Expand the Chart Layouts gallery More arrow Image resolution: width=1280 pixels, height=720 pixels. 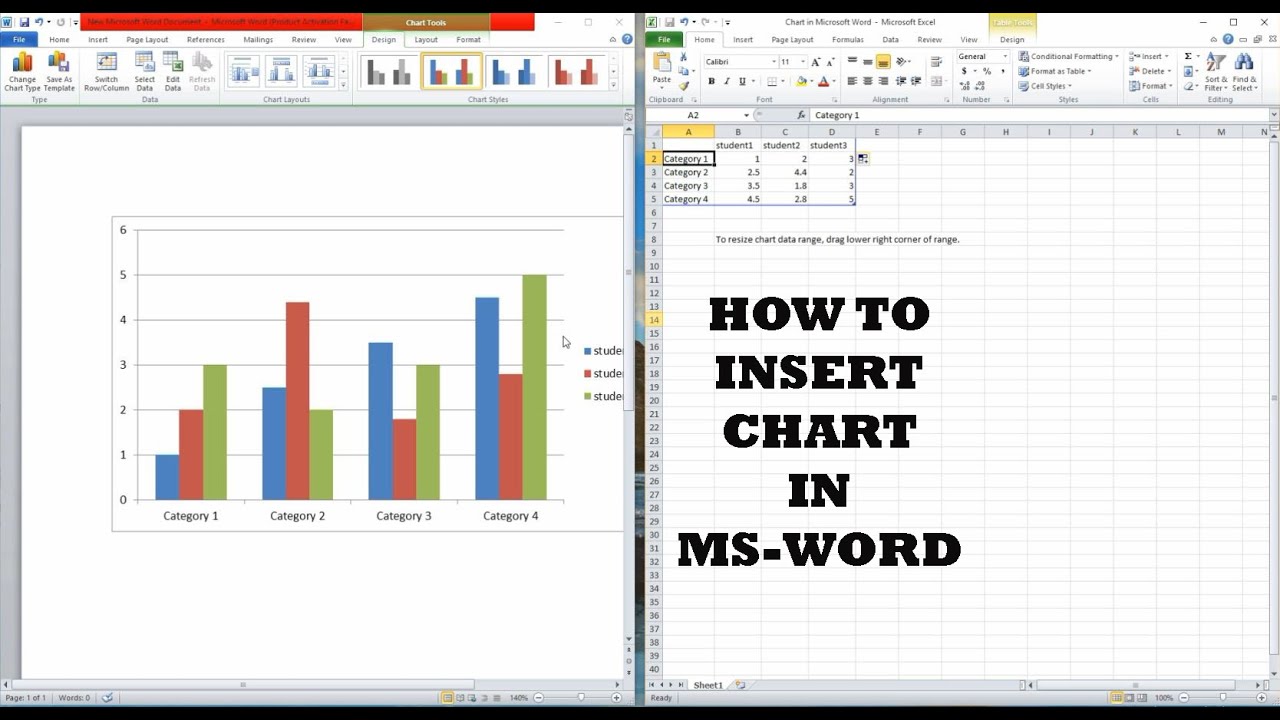click(345, 85)
